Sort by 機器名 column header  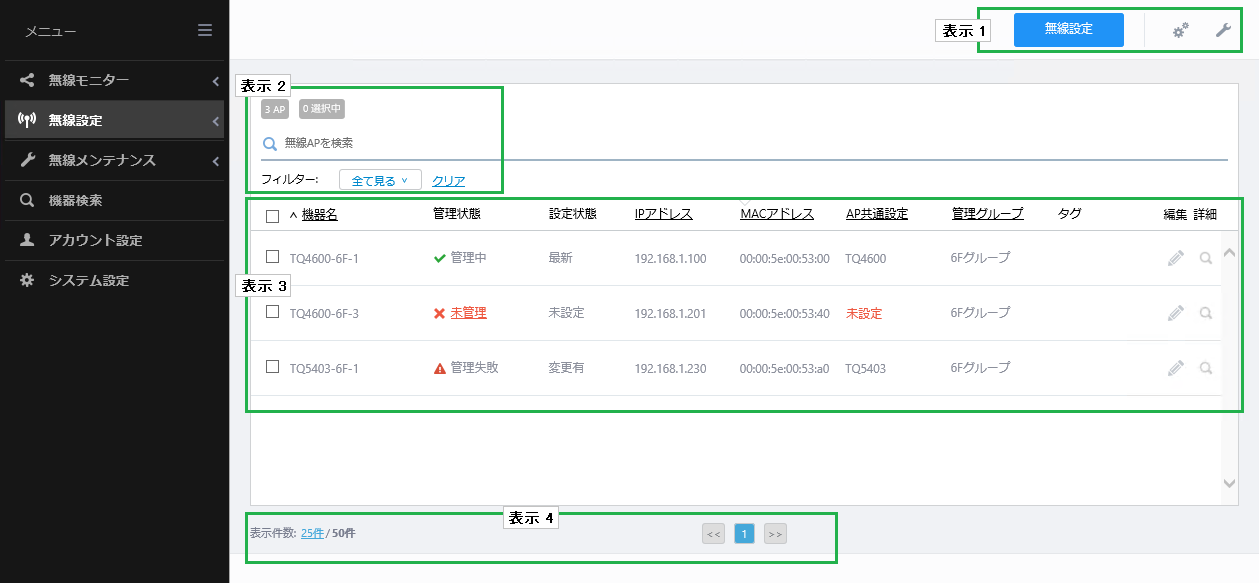coord(320,214)
